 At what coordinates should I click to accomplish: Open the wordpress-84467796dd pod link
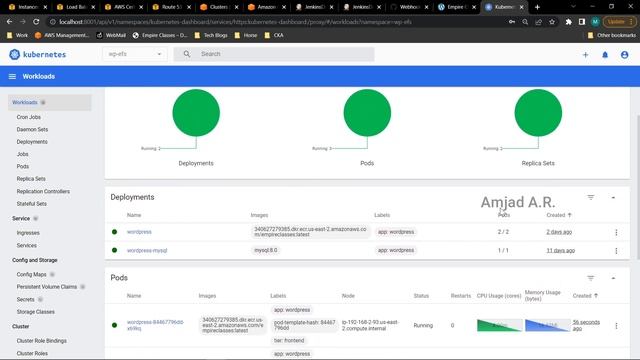point(155,325)
